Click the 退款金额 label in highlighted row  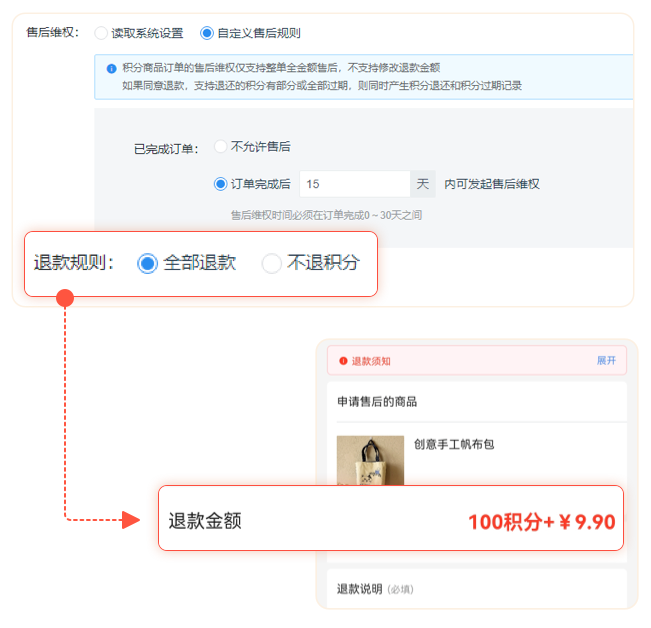(205, 521)
